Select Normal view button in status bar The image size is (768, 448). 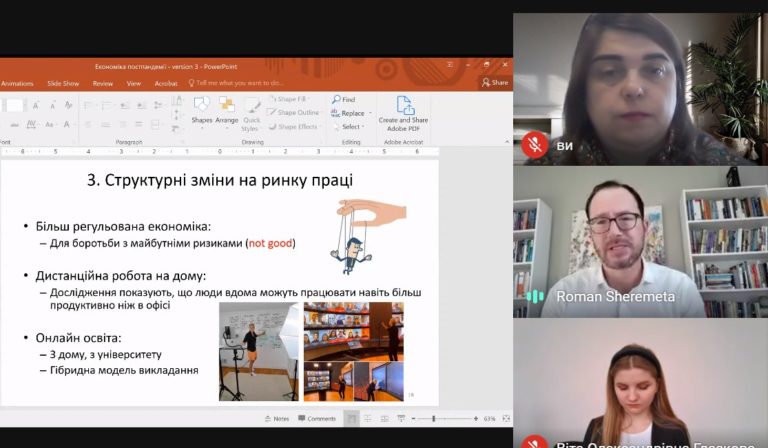point(351,419)
